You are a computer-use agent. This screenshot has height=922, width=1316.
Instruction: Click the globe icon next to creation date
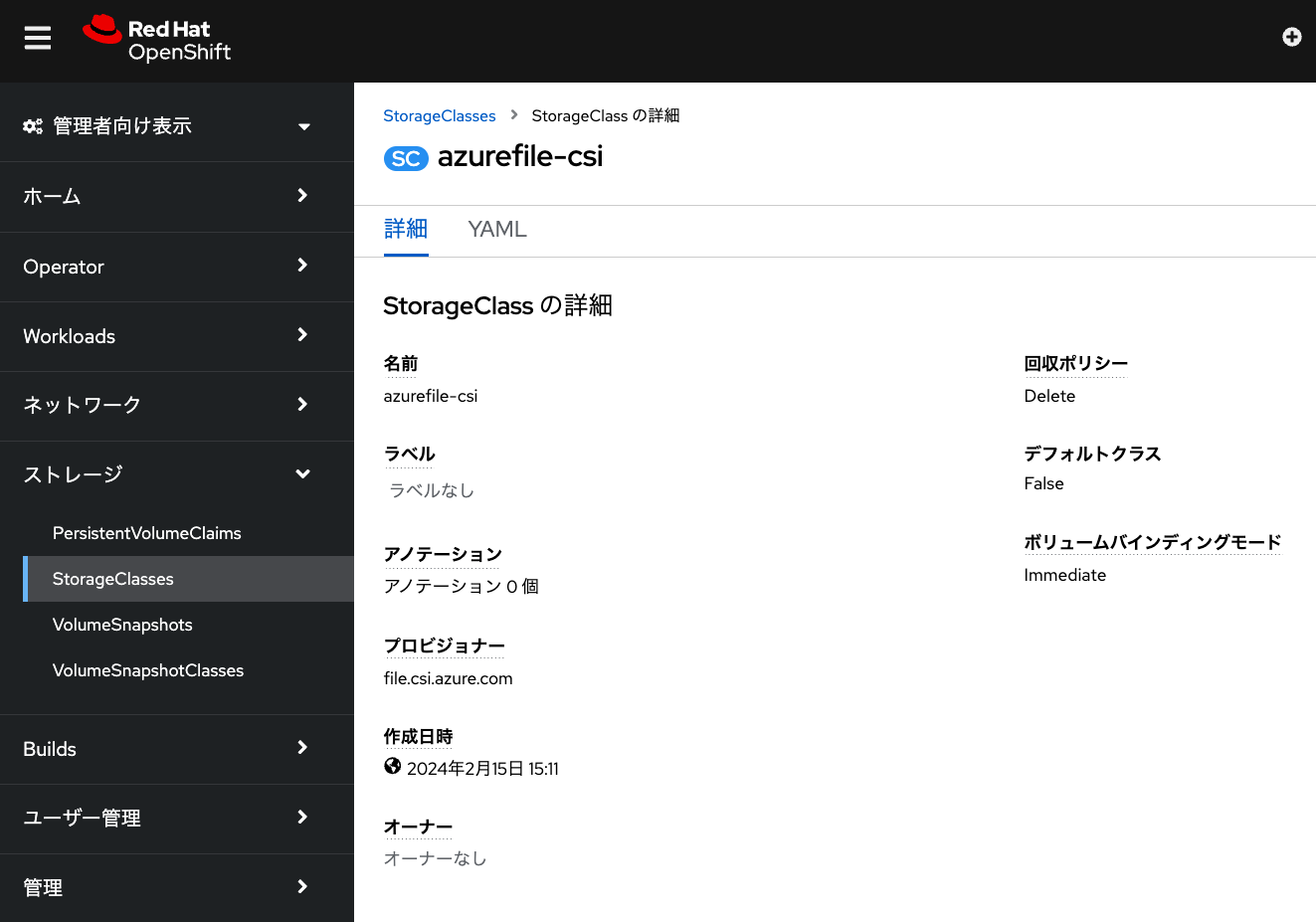[x=393, y=766]
